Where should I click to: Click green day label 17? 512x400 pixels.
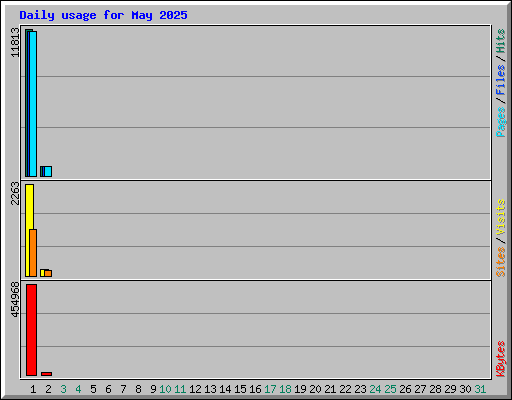[x=270, y=389]
